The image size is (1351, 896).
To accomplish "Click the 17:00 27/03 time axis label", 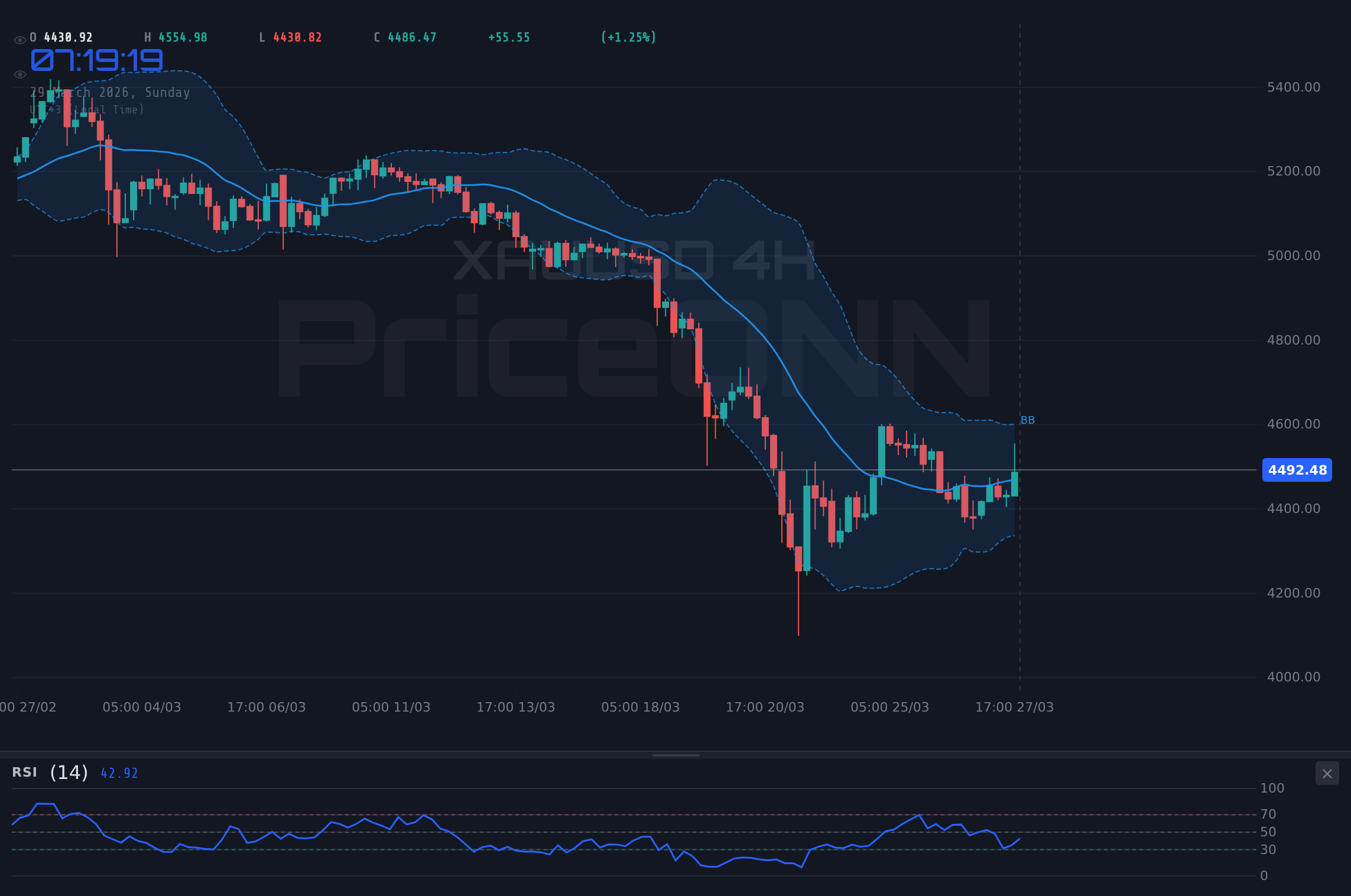I will [x=1015, y=706].
